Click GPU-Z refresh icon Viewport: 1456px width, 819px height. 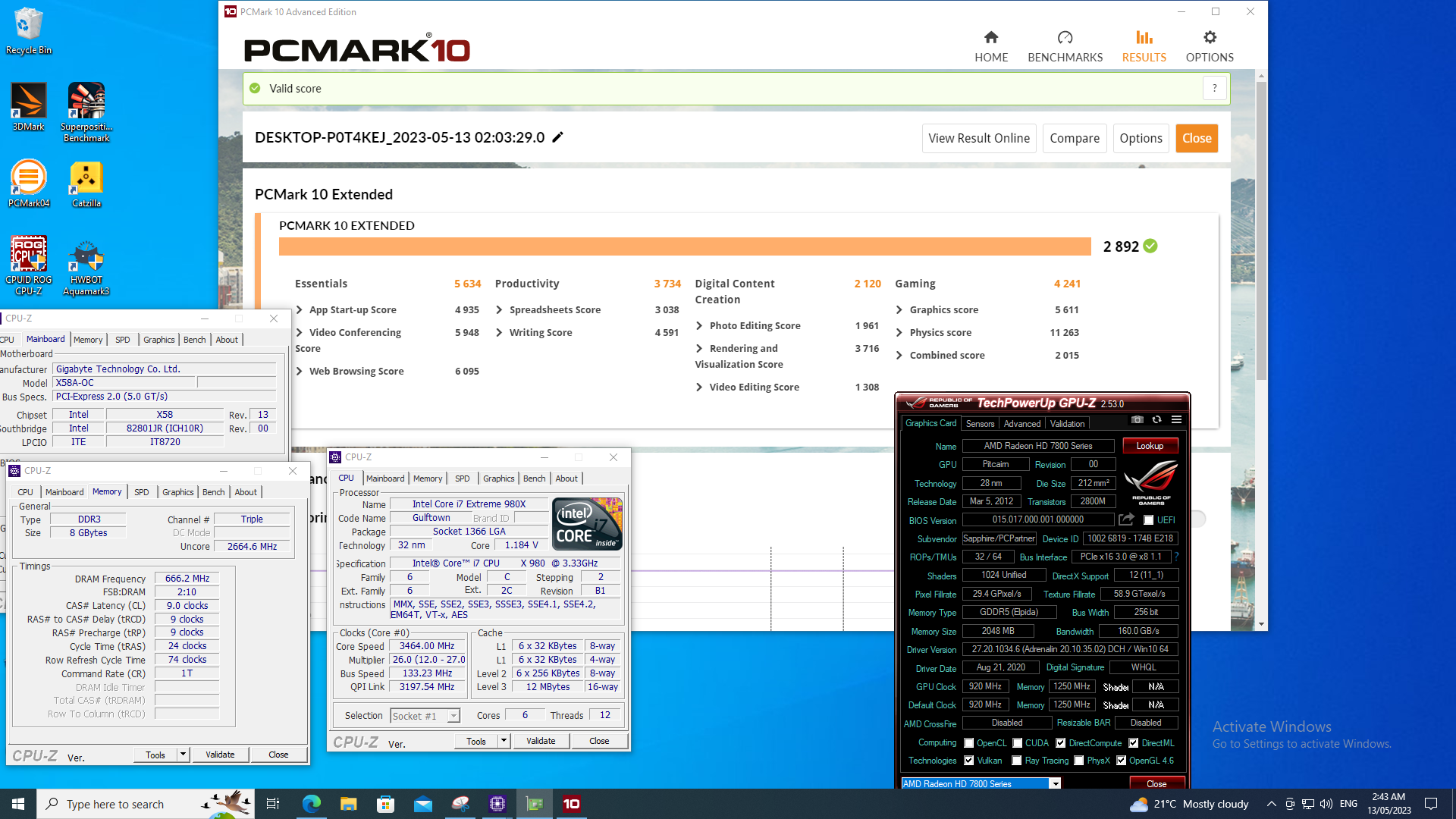pos(1156,419)
